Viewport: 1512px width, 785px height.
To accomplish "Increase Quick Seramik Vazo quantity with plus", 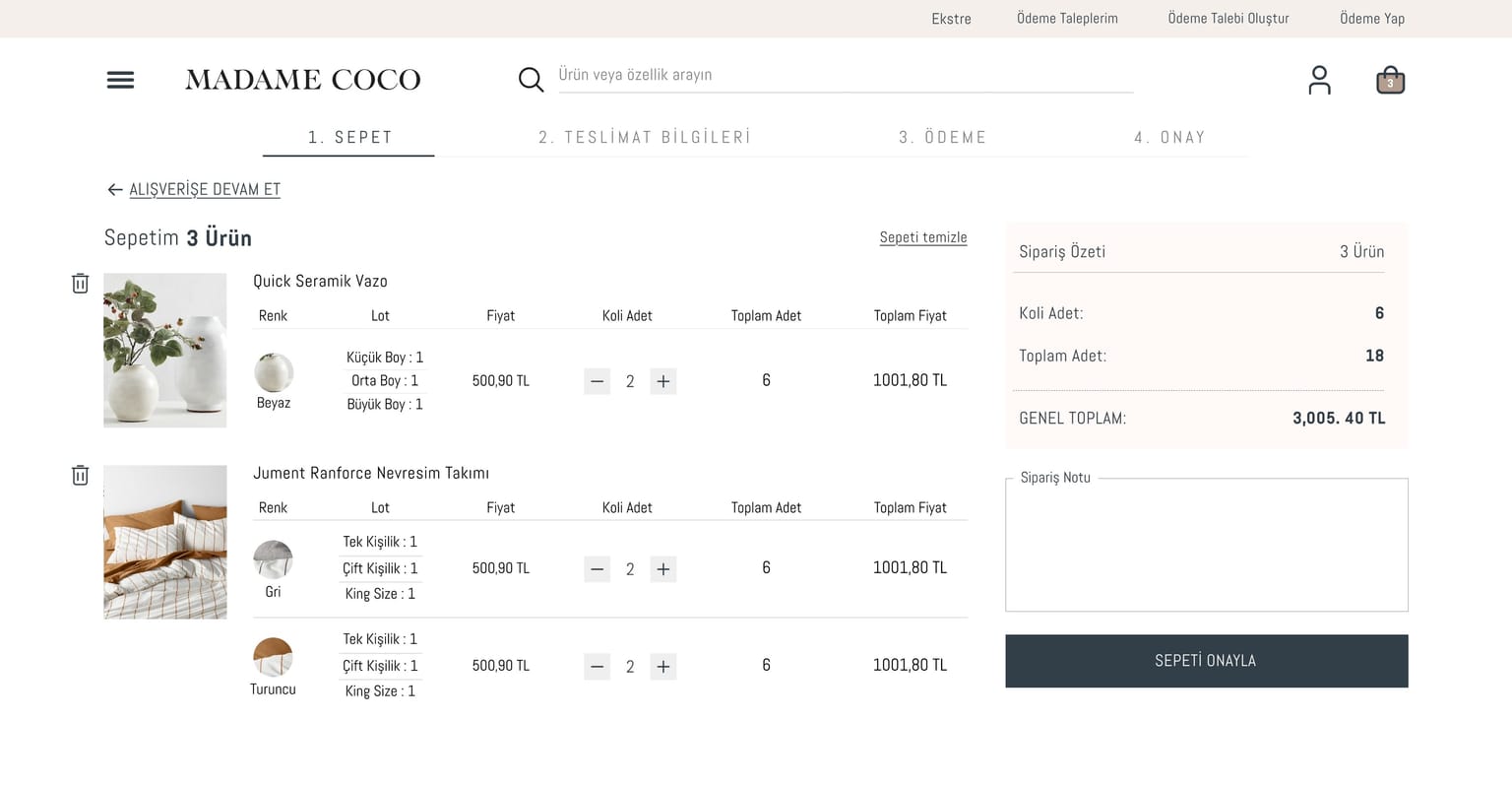I will (662, 380).
